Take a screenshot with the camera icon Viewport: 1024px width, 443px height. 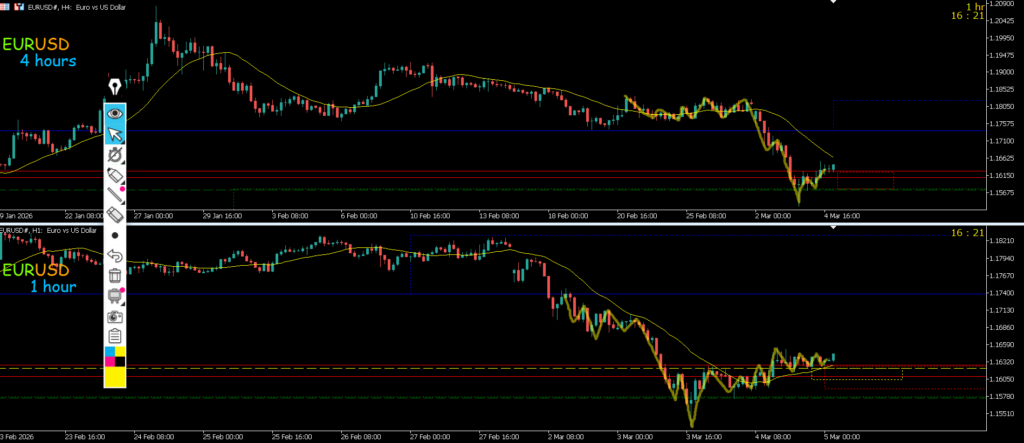(115, 316)
